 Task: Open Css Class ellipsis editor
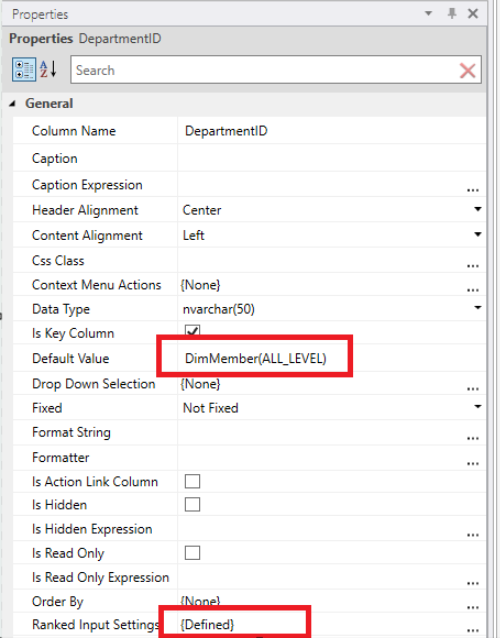pyautogui.click(x=473, y=266)
